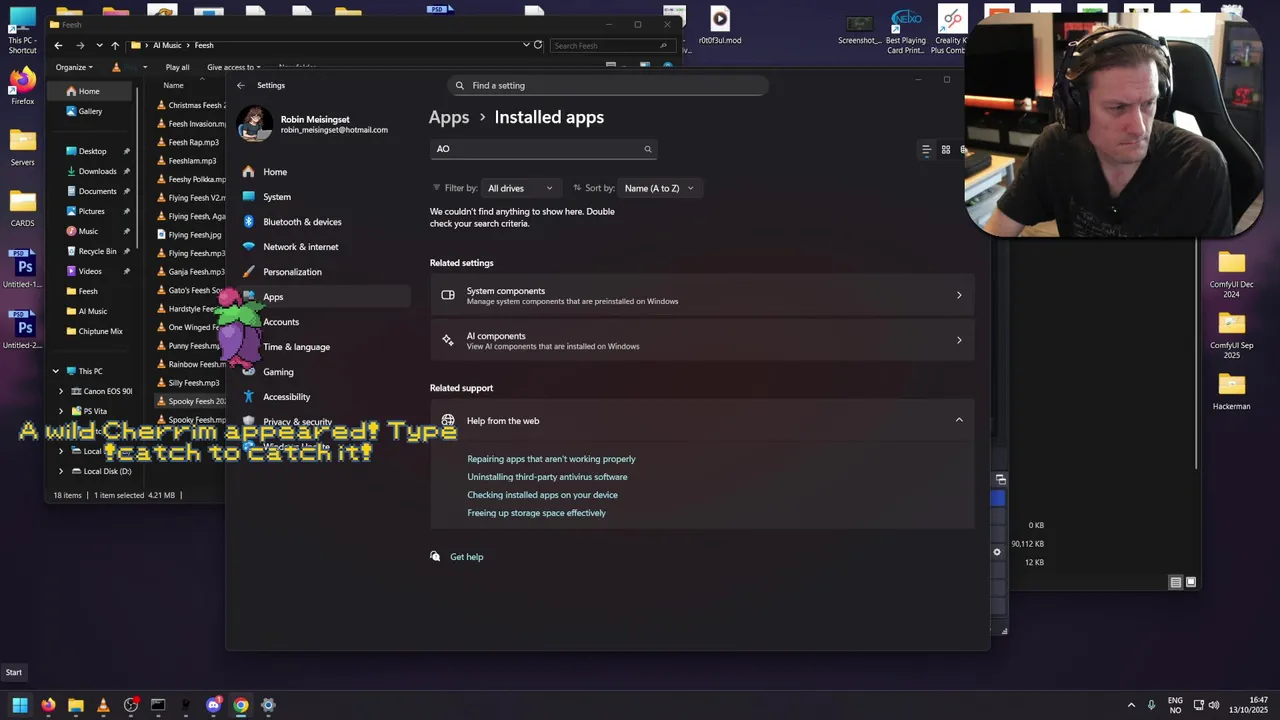The width and height of the screenshot is (1280, 720).
Task: Open Uninstalling third-party antivirus software link
Action: [547, 477]
